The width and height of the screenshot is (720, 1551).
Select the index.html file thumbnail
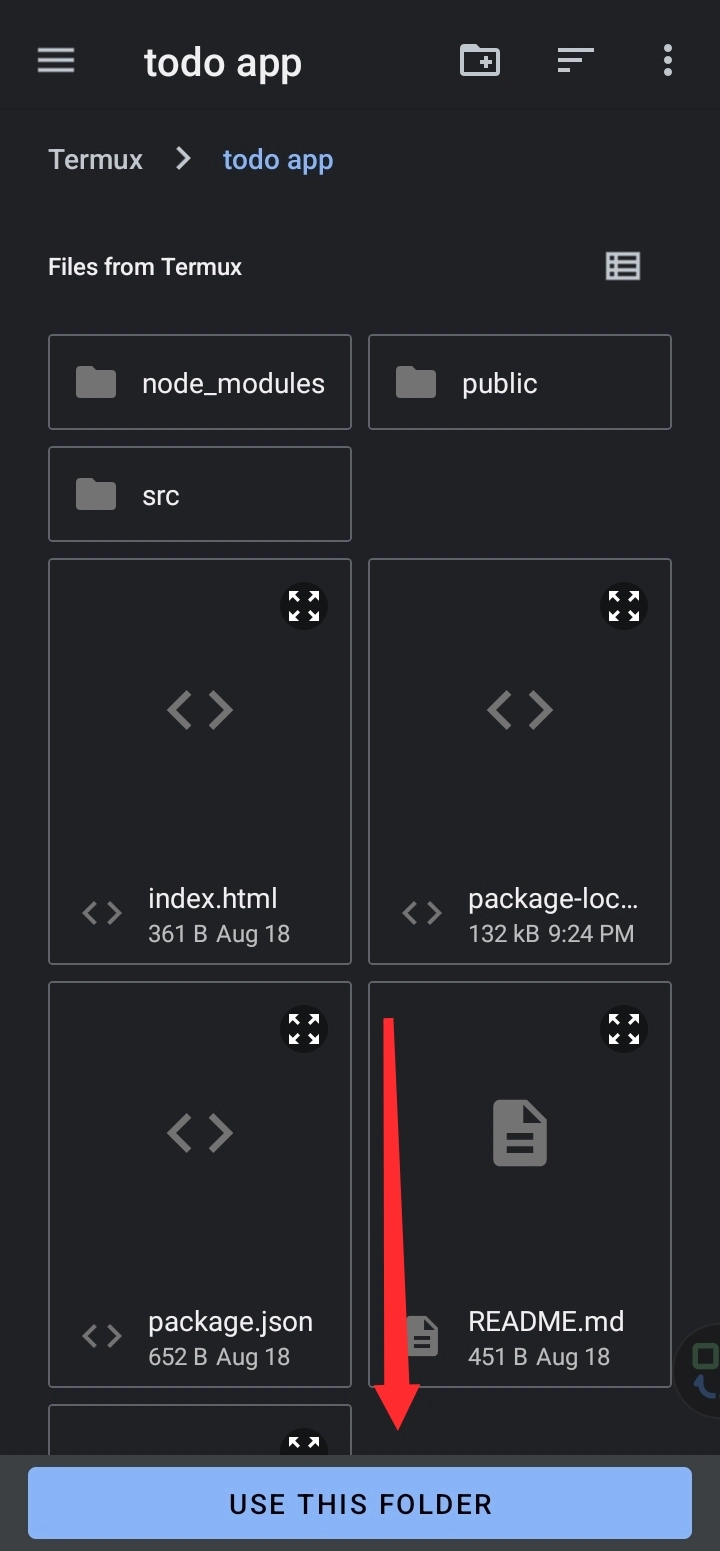coord(200,710)
